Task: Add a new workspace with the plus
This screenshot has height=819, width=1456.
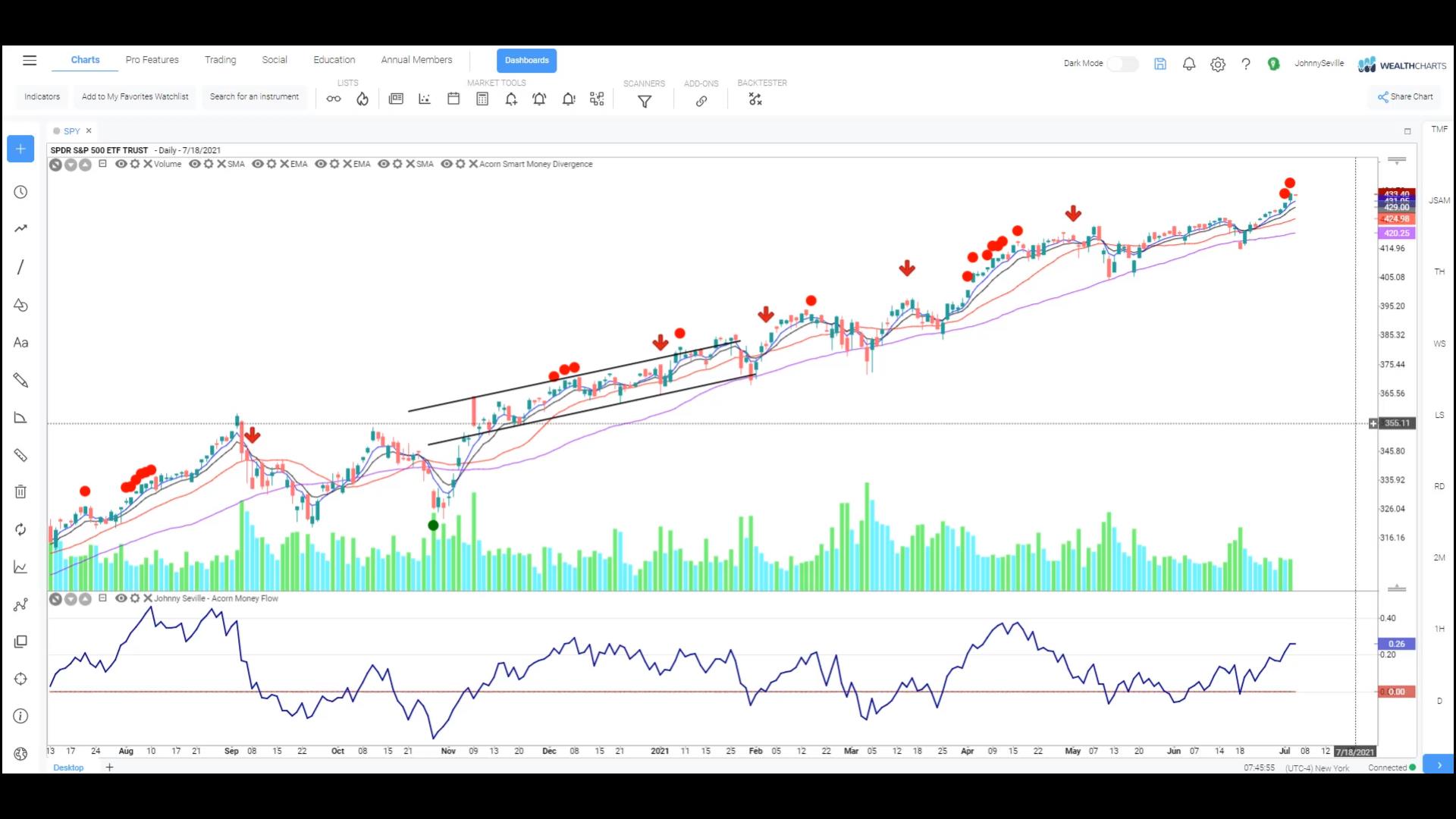Action: [109, 767]
